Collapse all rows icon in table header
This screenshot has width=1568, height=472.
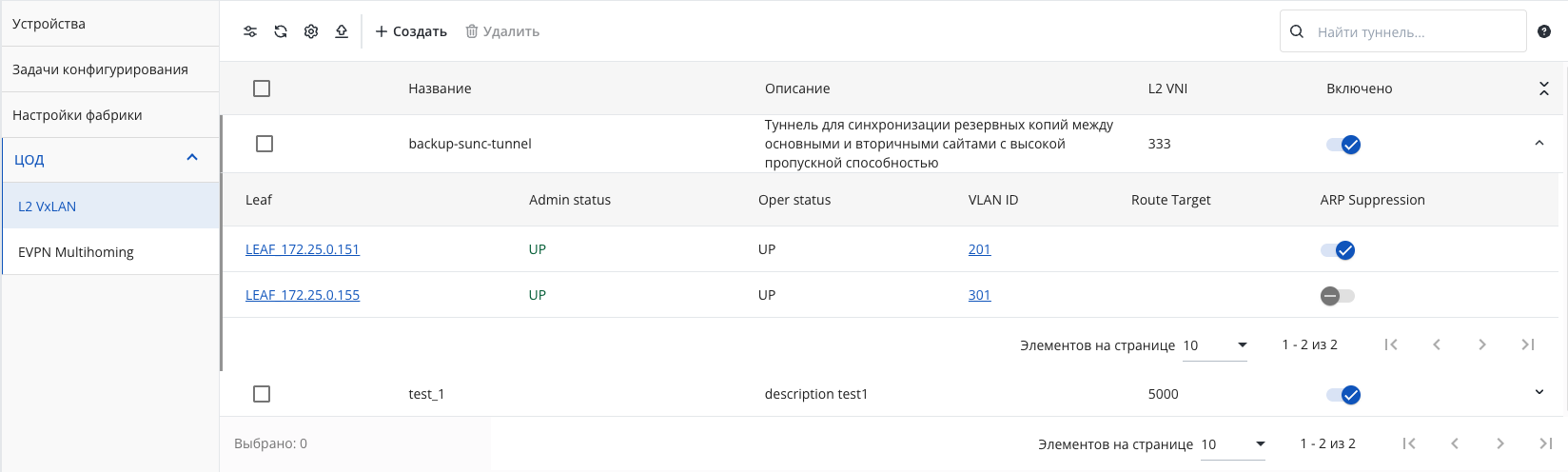point(1544,88)
